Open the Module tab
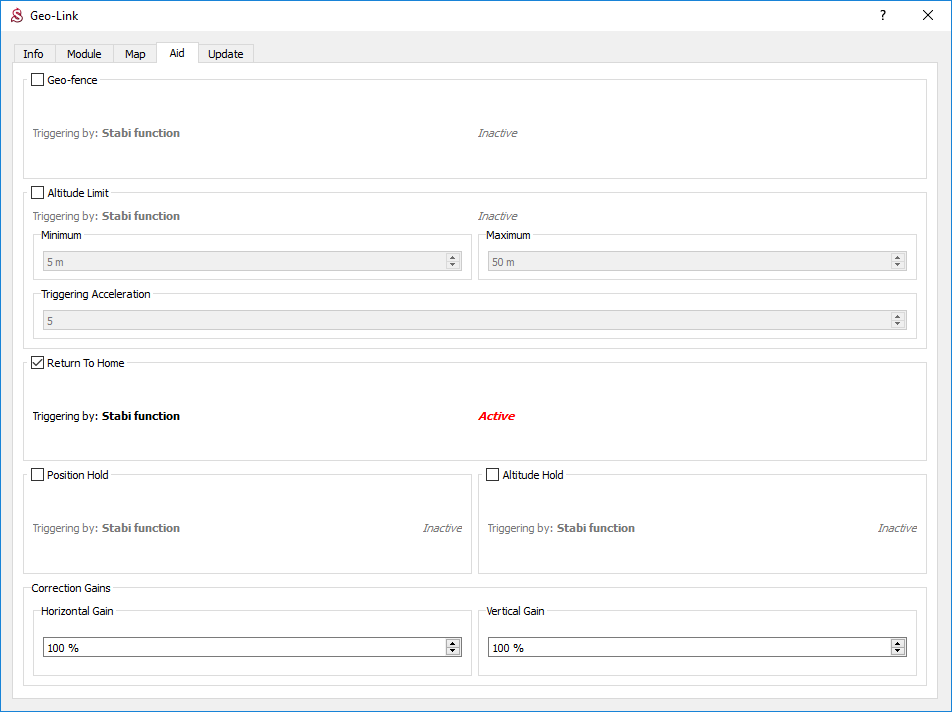952x712 pixels. pos(84,54)
